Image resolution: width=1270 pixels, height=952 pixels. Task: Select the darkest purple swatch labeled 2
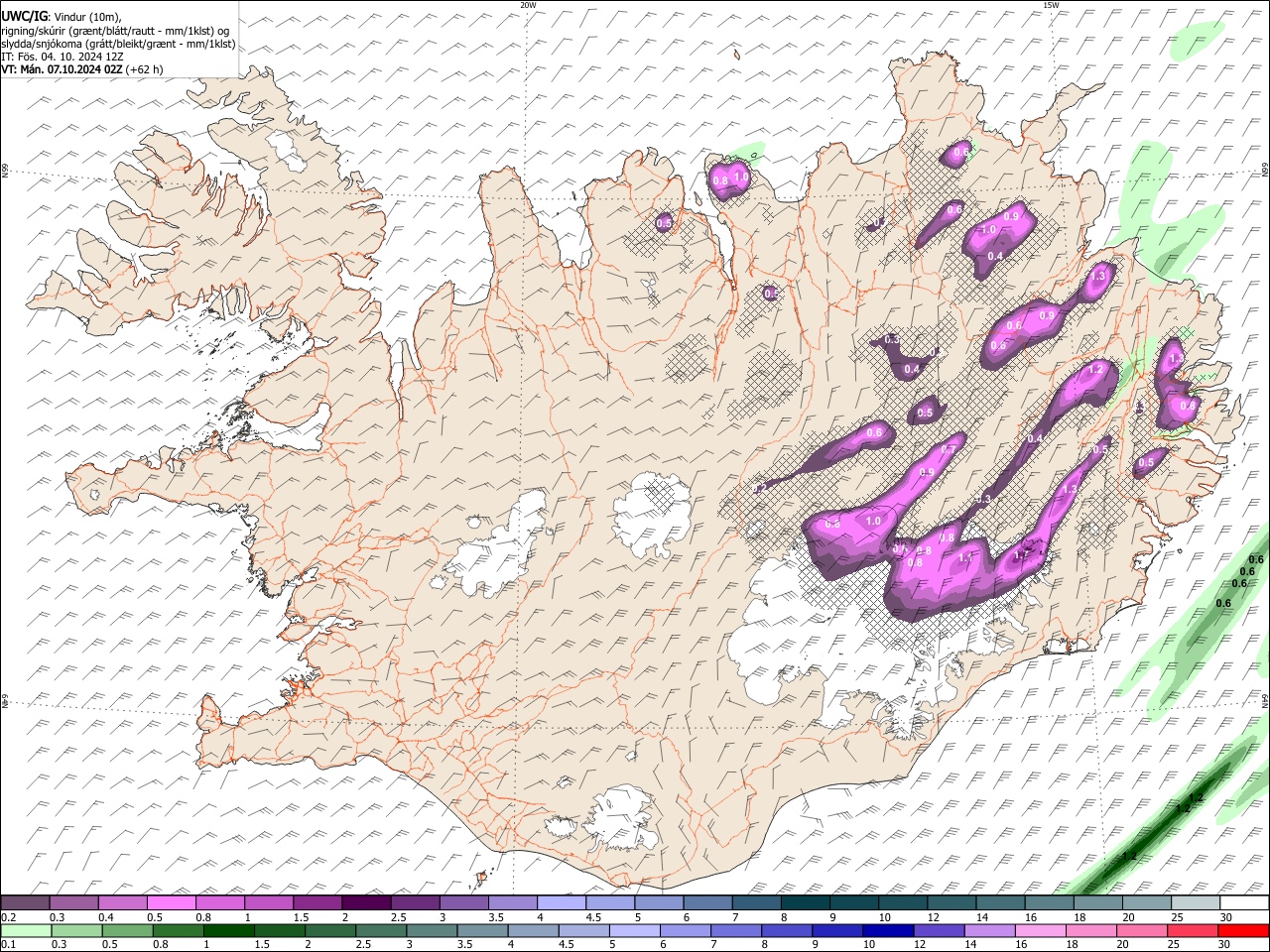pyautogui.click(x=366, y=902)
